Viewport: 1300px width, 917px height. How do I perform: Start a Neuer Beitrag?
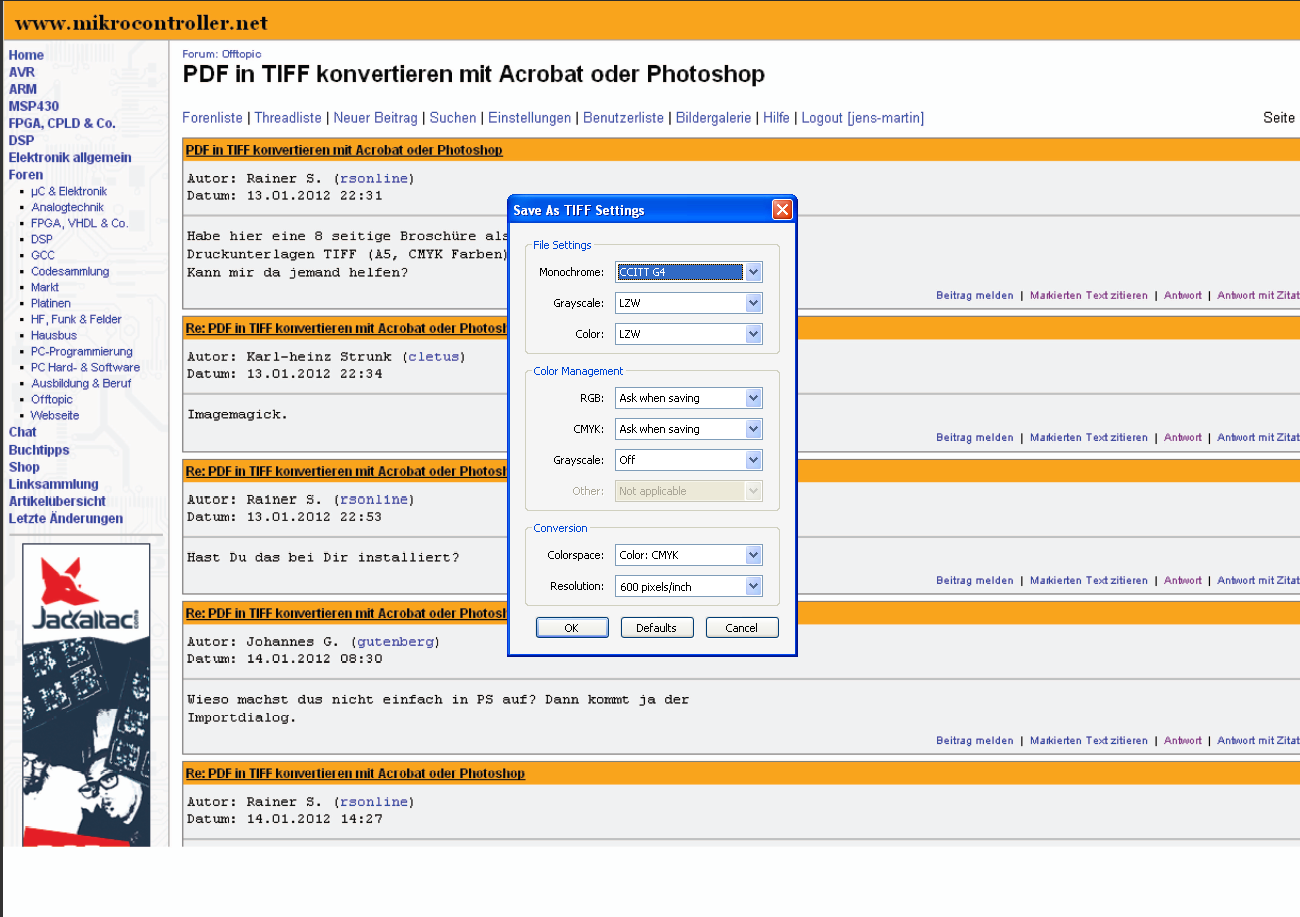376,118
